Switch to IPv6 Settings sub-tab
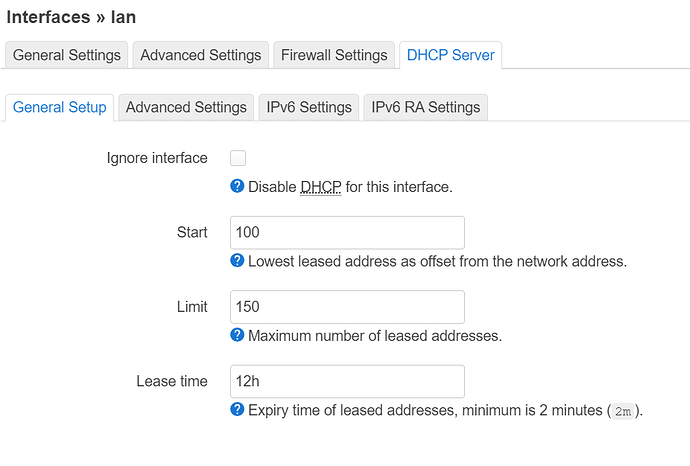 click(x=309, y=107)
